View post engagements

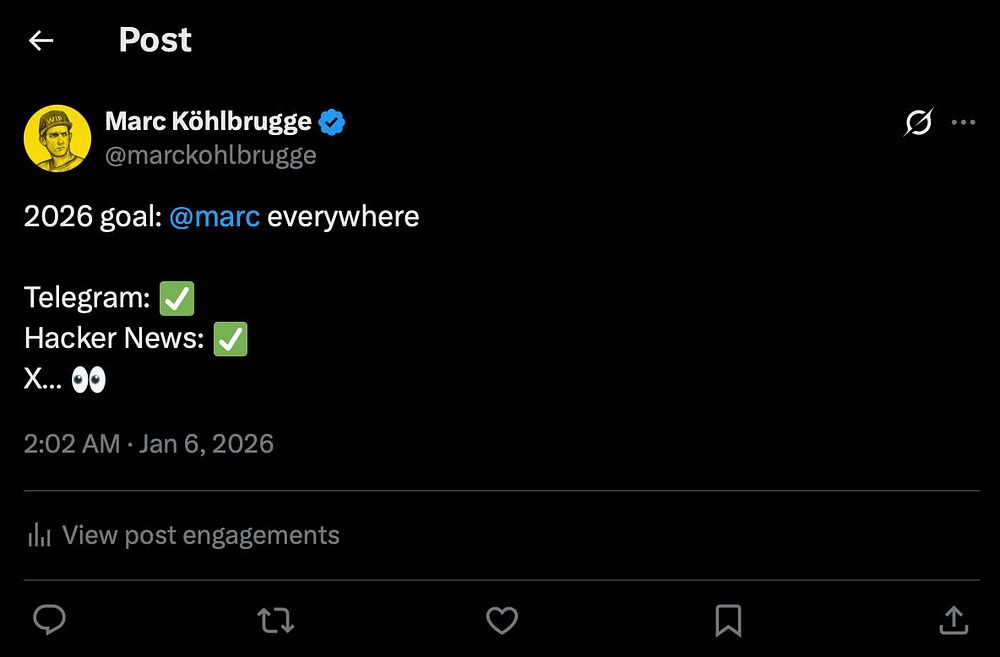[x=200, y=535]
